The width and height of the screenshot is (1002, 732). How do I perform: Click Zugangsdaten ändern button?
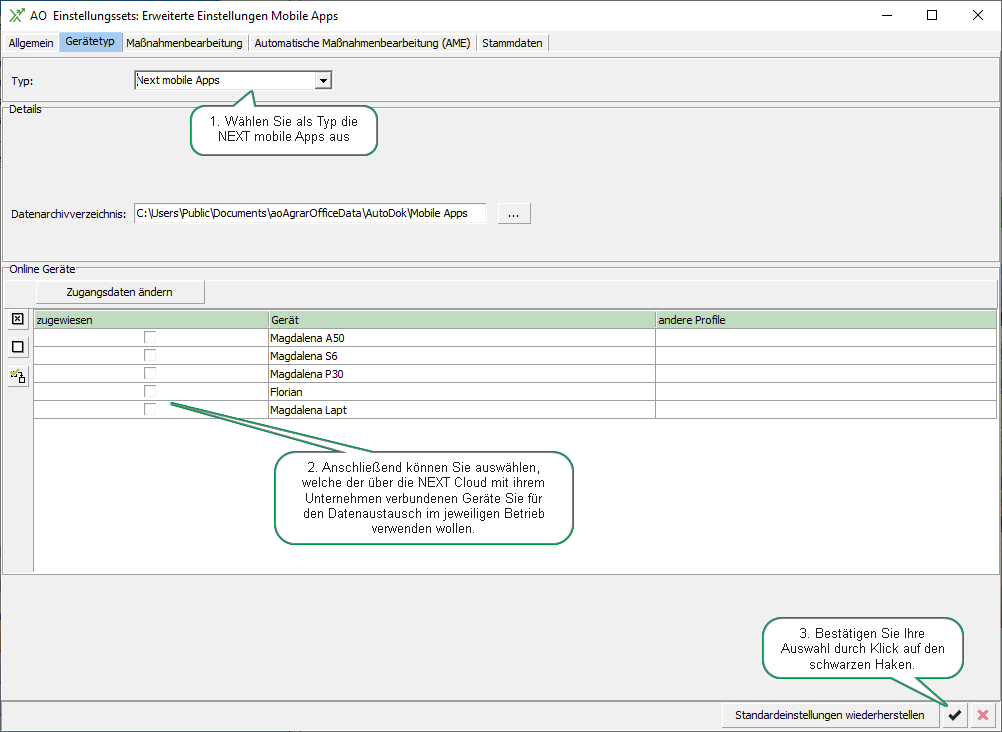coord(120,292)
